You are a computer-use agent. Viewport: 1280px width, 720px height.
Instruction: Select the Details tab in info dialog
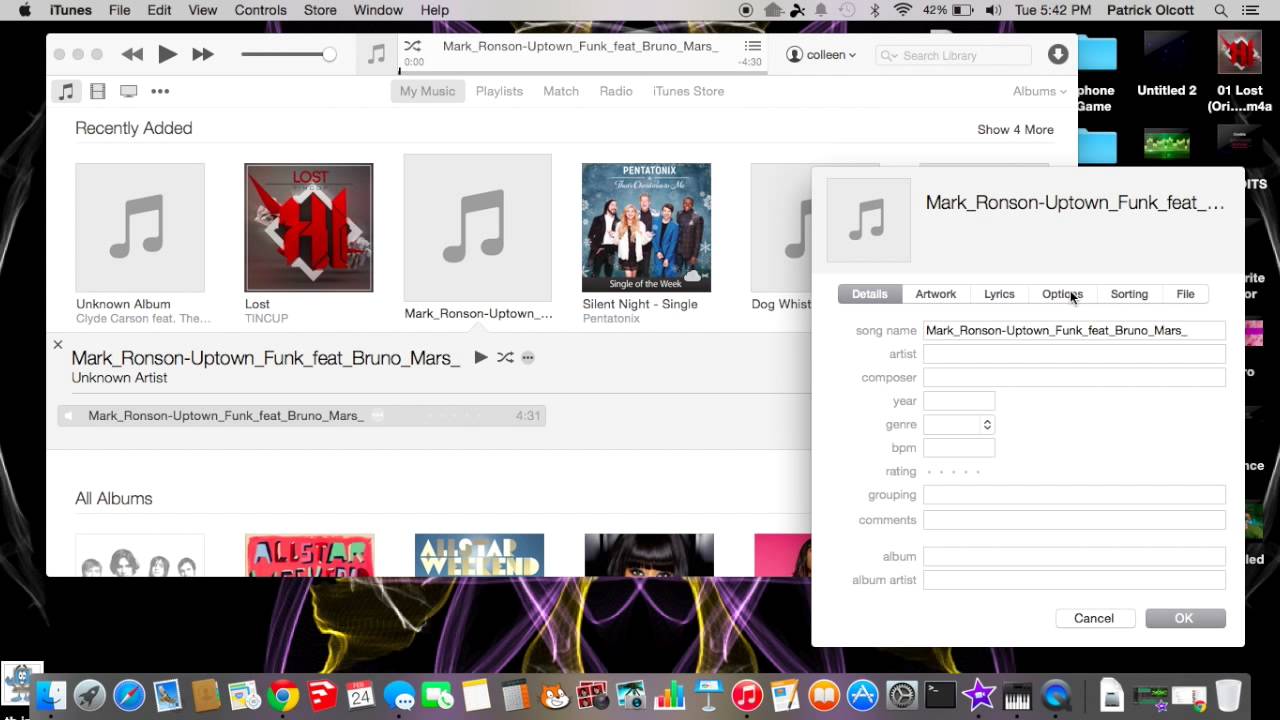(x=869, y=294)
